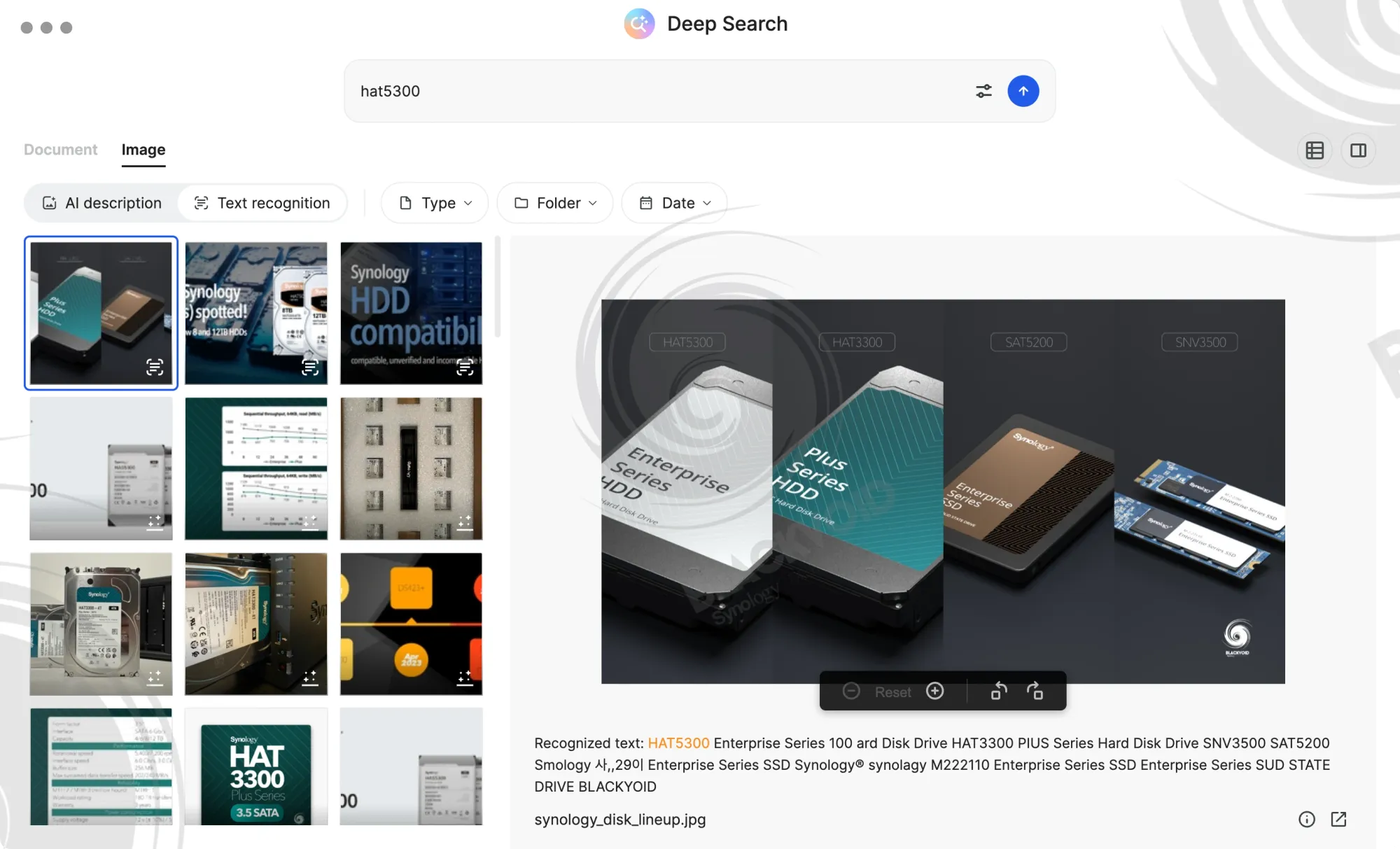Click text recognition badge on first thumbnail
The height and width of the screenshot is (849, 1400).
click(x=155, y=367)
